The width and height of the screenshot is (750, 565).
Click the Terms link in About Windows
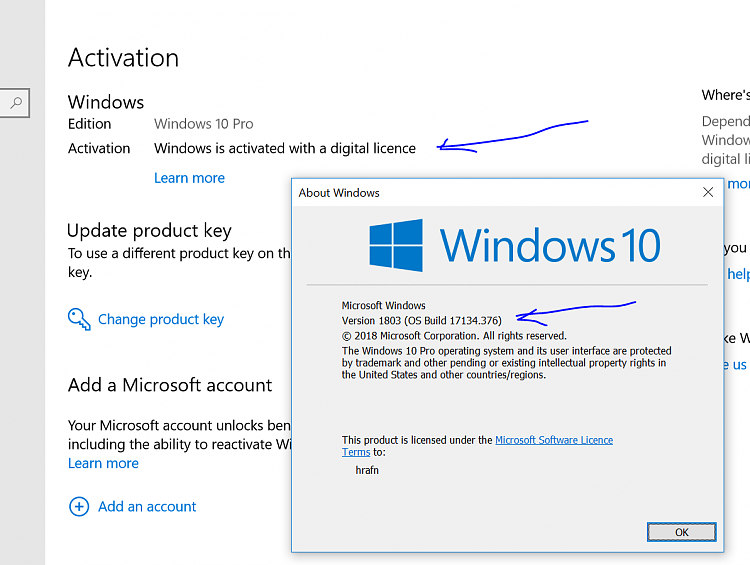pos(356,452)
